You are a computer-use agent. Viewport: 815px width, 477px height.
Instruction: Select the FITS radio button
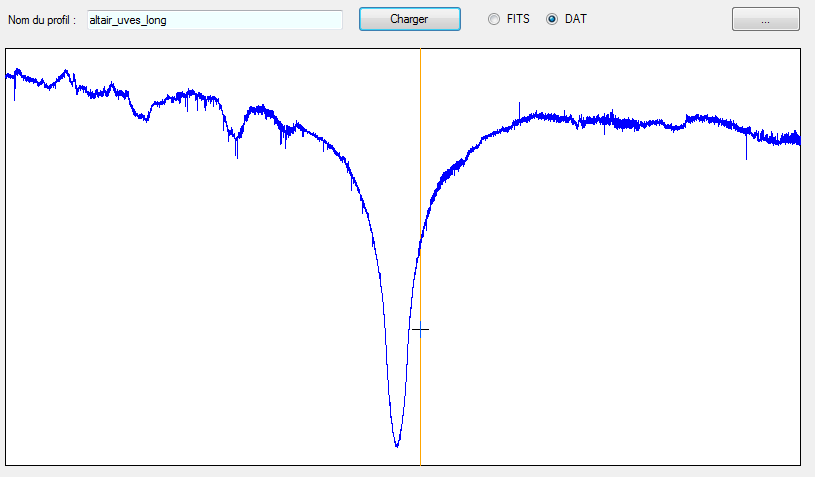(x=494, y=19)
